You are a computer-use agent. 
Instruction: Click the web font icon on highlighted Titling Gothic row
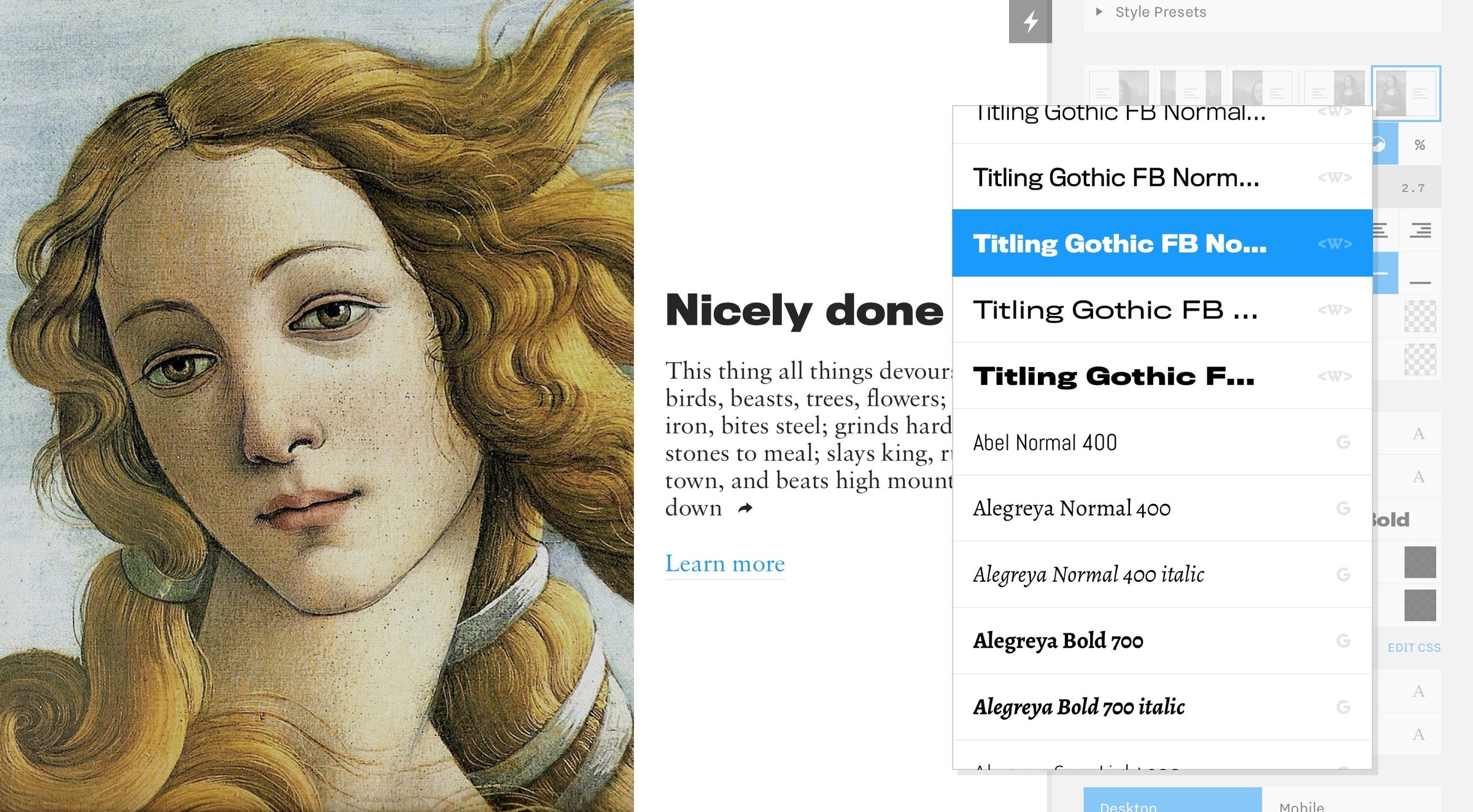point(1334,244)
